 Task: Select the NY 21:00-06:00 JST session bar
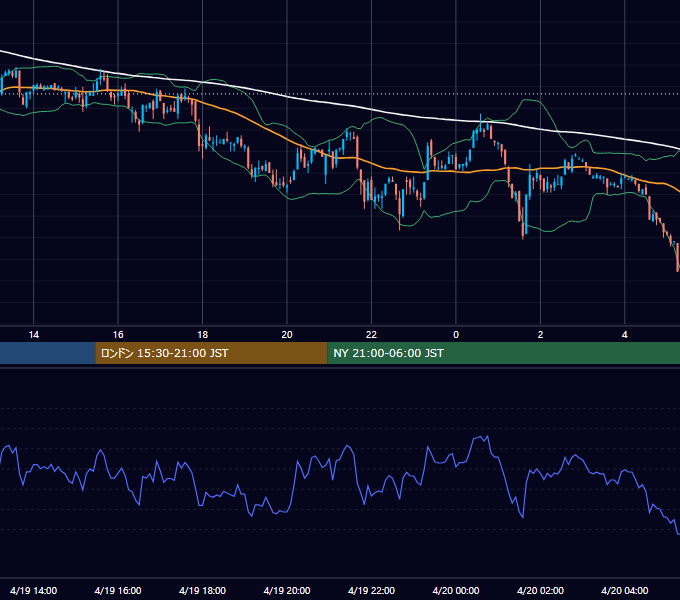(503, 353)
